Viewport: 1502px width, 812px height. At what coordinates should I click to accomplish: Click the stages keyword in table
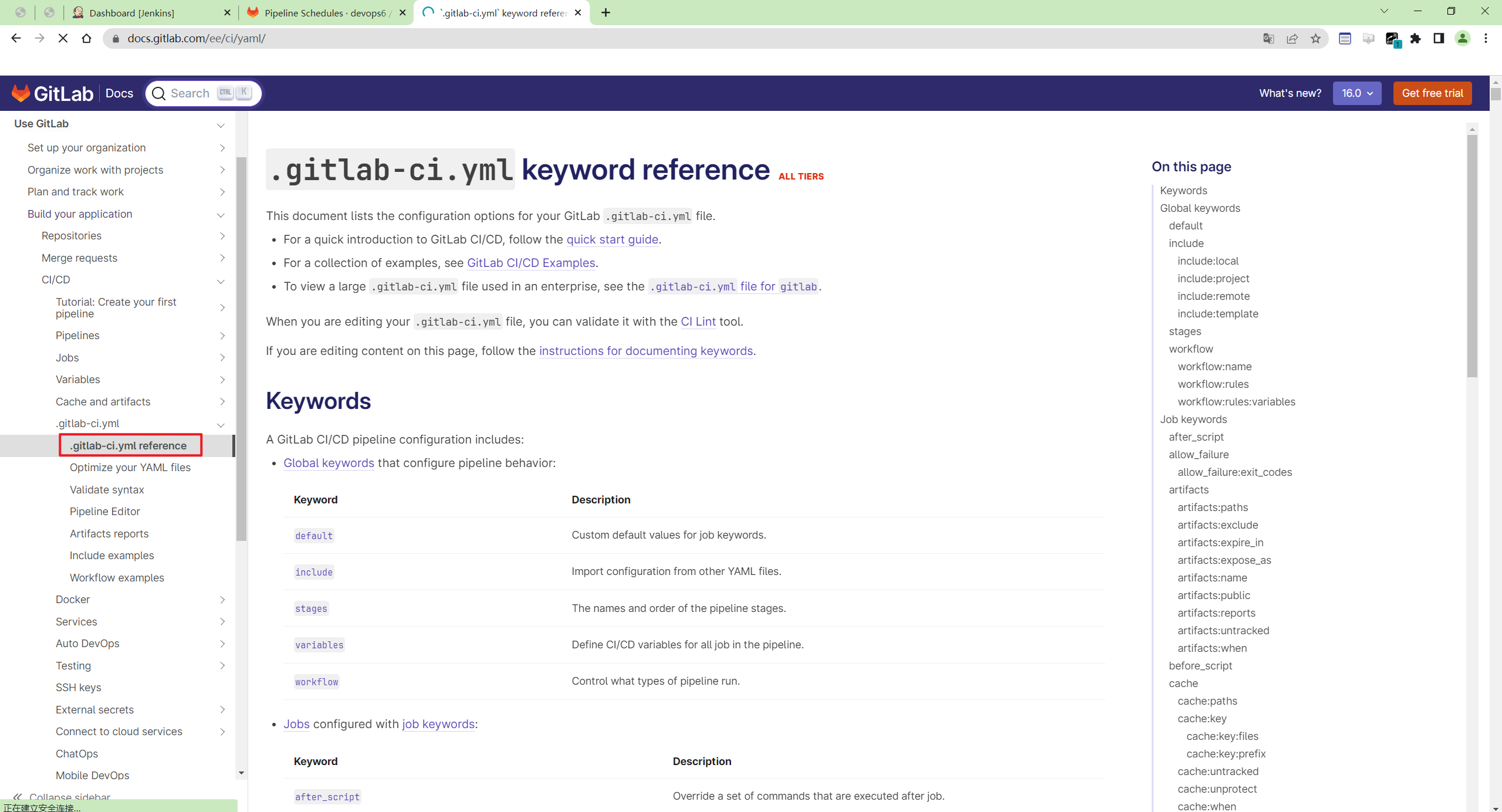click(311, 608)
